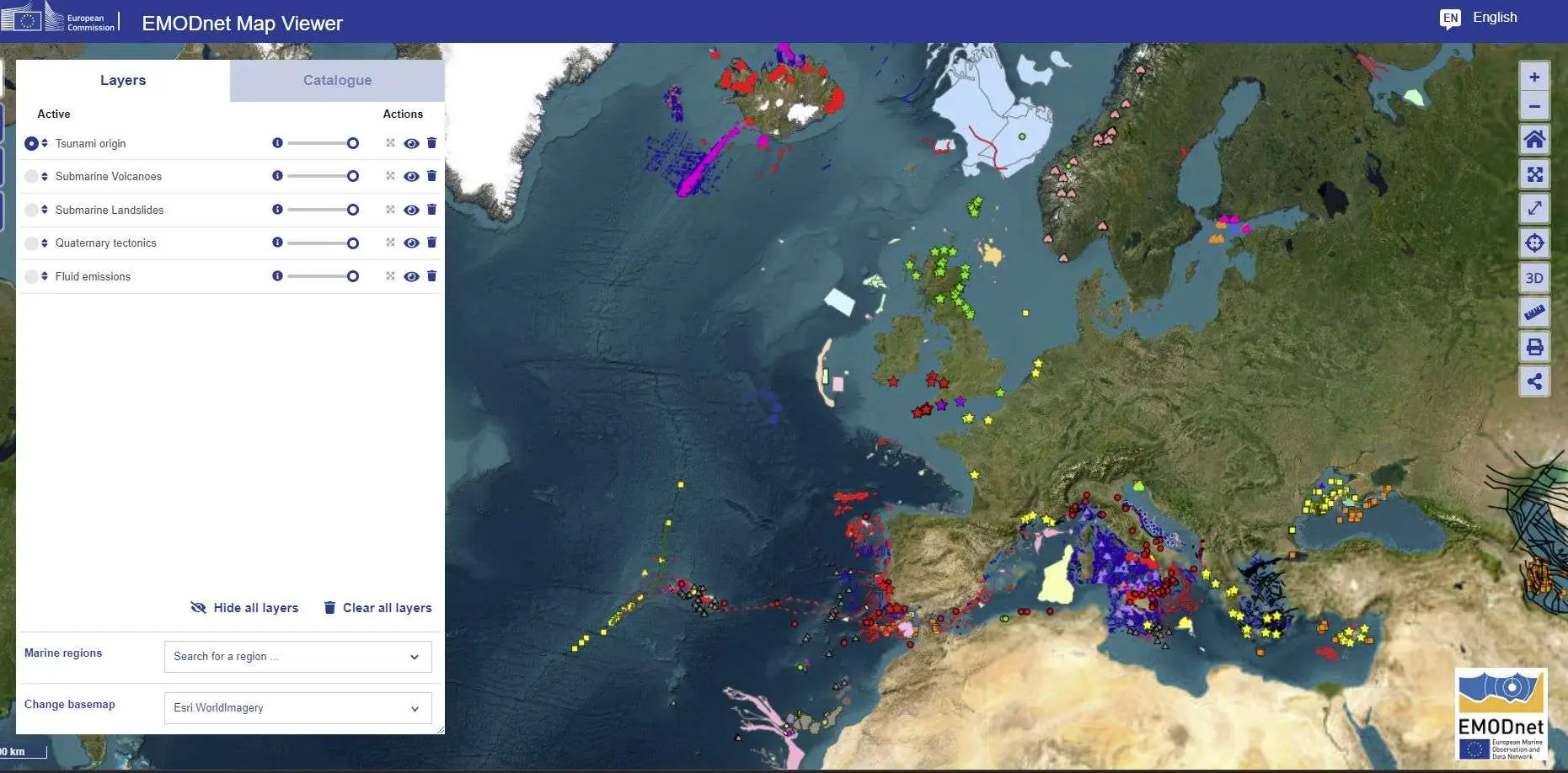Toggle visibility of Quaternary tectonics layer
The image size is (1568, 773).
[411, 243]
